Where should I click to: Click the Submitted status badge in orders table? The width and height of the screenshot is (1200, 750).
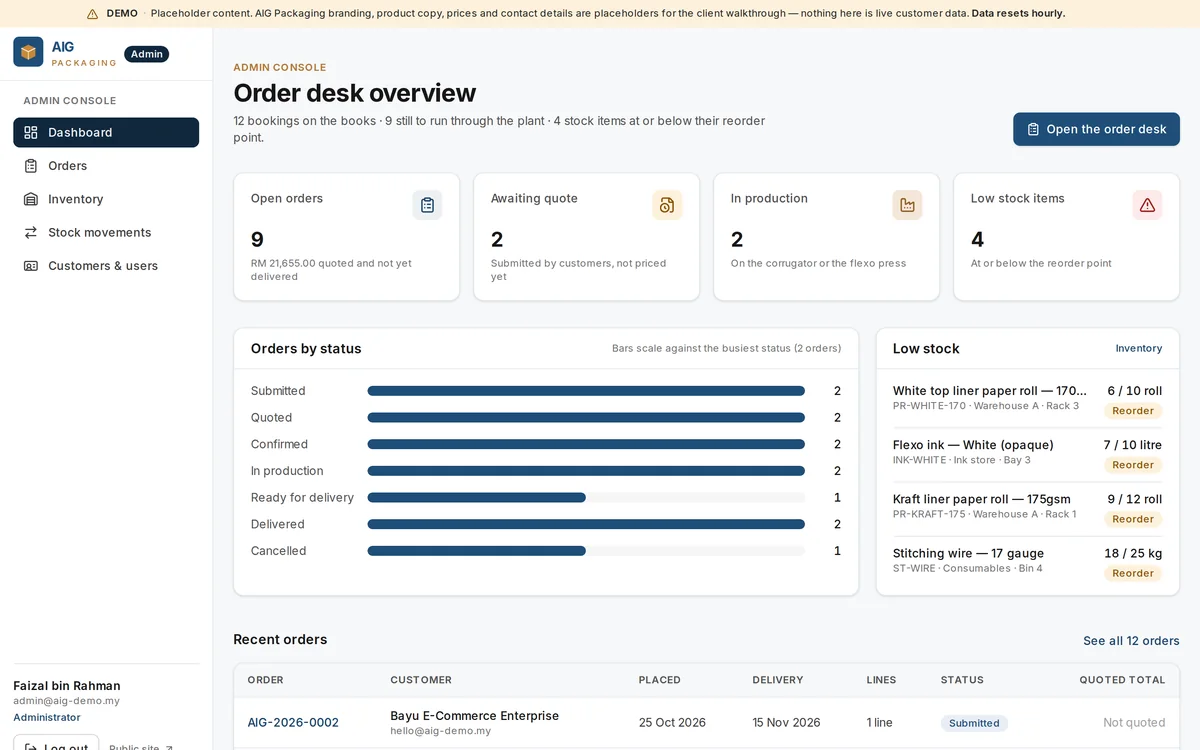pos(974,723)
